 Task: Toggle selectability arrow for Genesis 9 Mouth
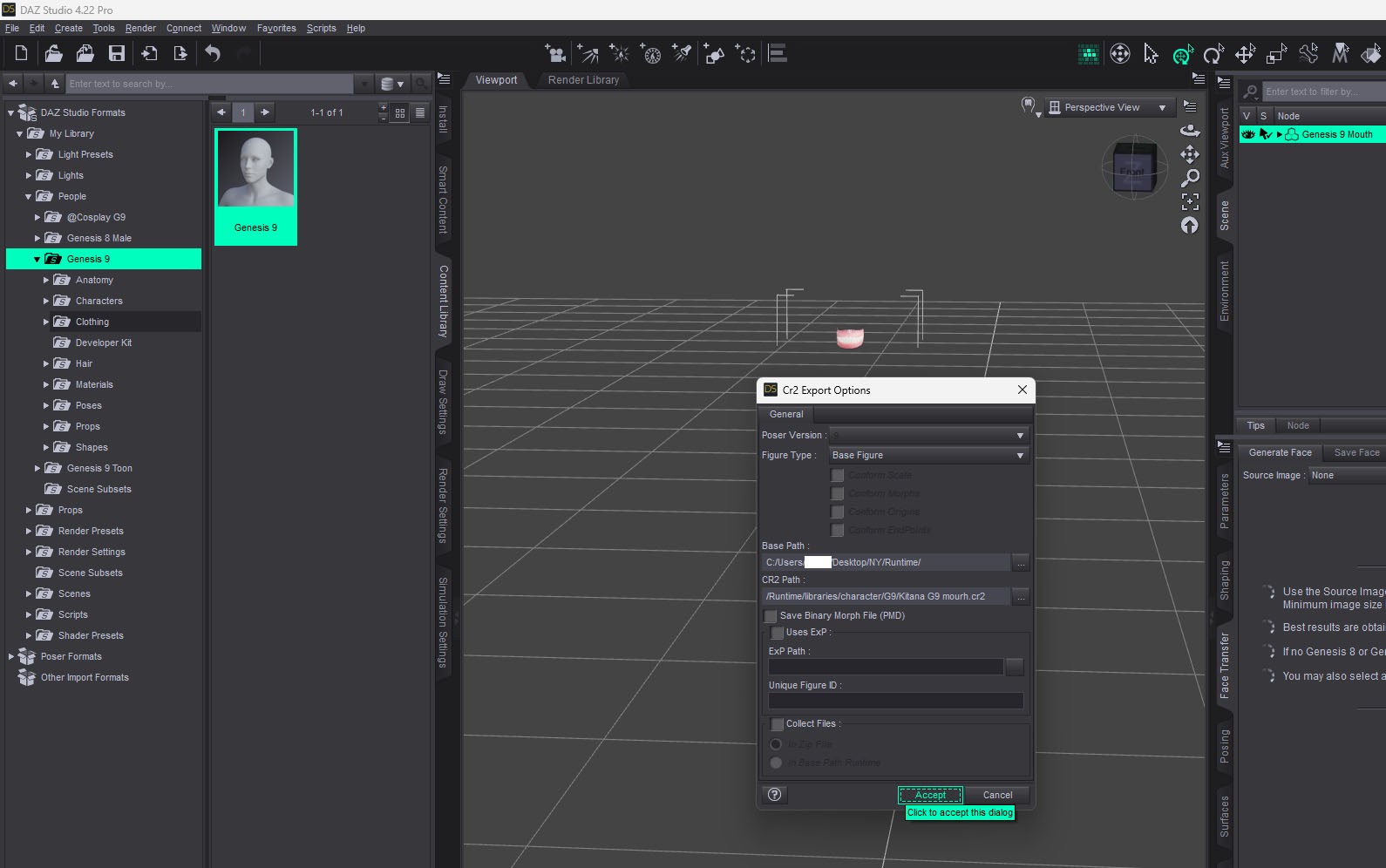[1266, 134]
